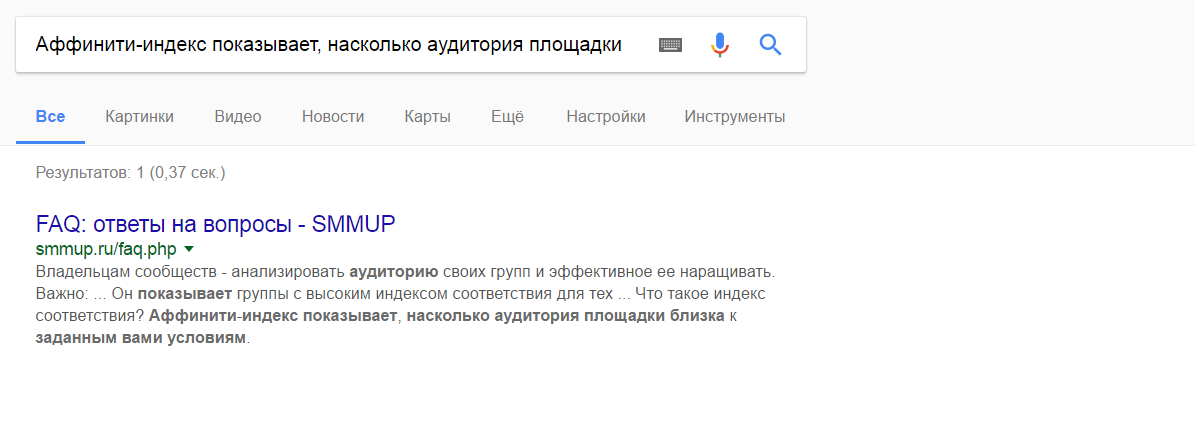Click the blue magnifier search icon
The width and height of the screenshot is (1195, 423).
tap(770, 45)
